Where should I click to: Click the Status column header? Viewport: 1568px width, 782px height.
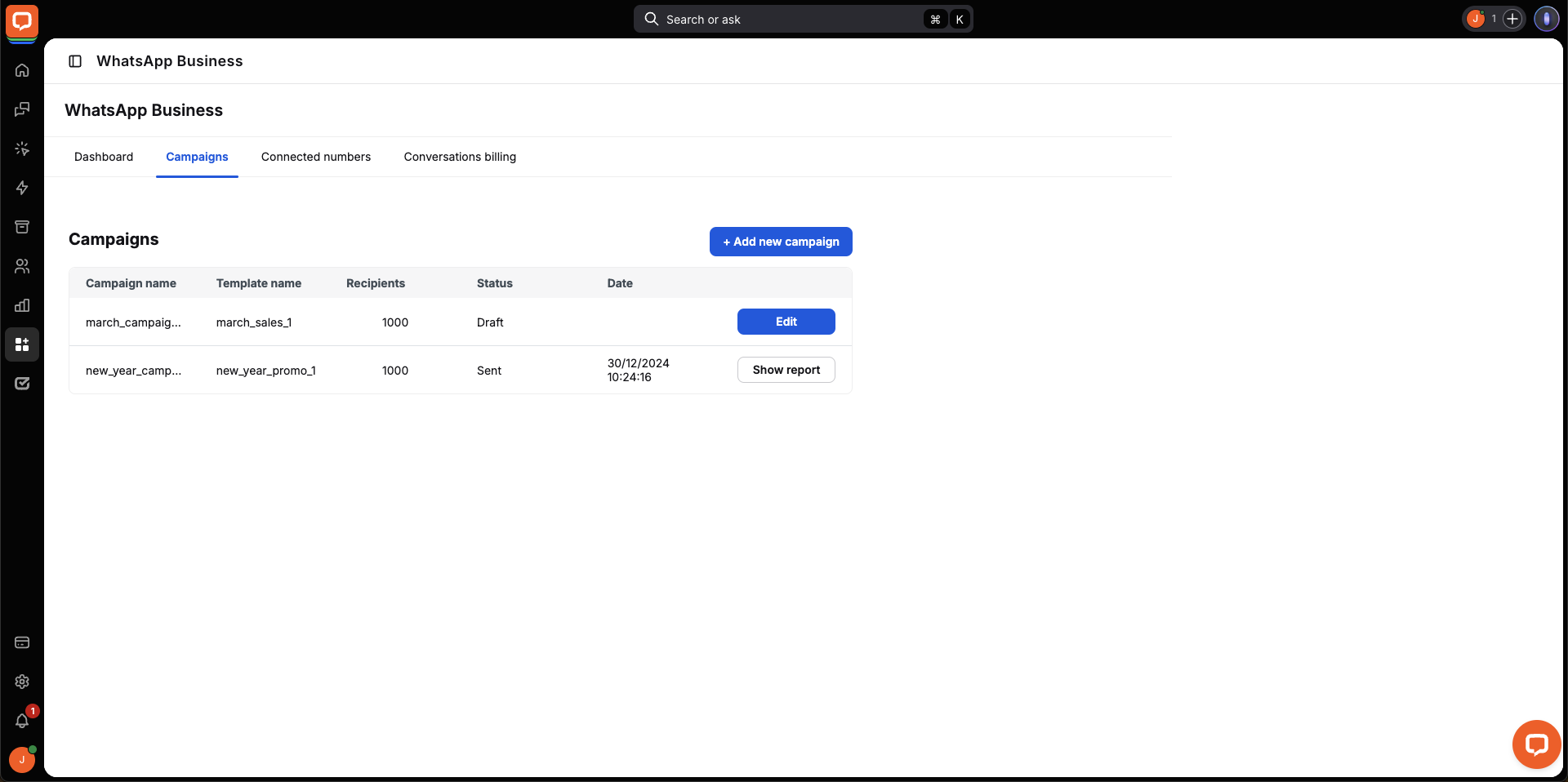[x=495, y=283]
